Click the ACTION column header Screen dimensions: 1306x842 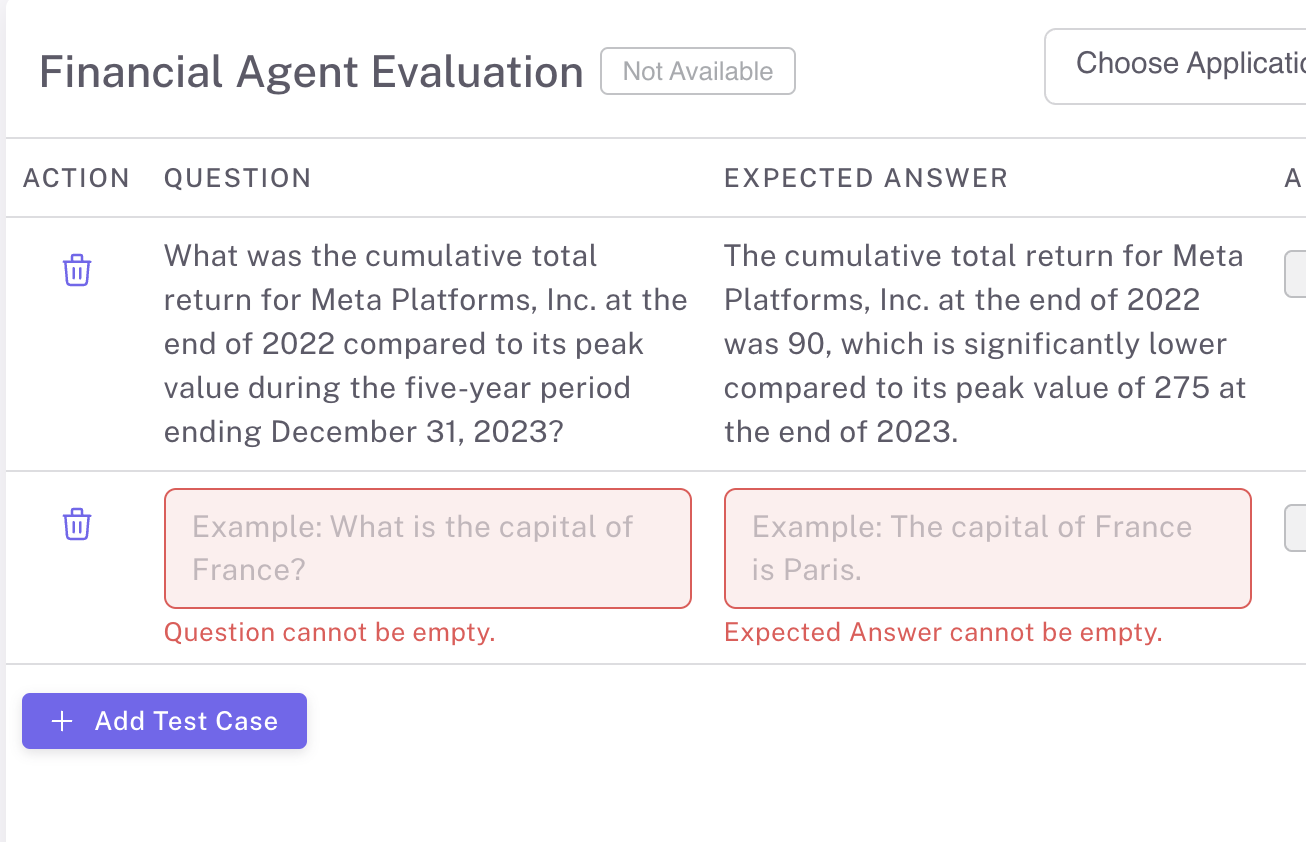[76, 178]
